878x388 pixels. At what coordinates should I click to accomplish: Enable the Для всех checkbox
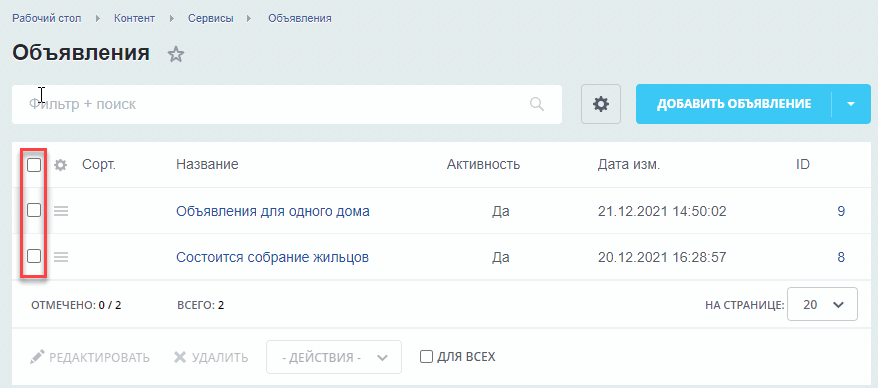(426, 357)
